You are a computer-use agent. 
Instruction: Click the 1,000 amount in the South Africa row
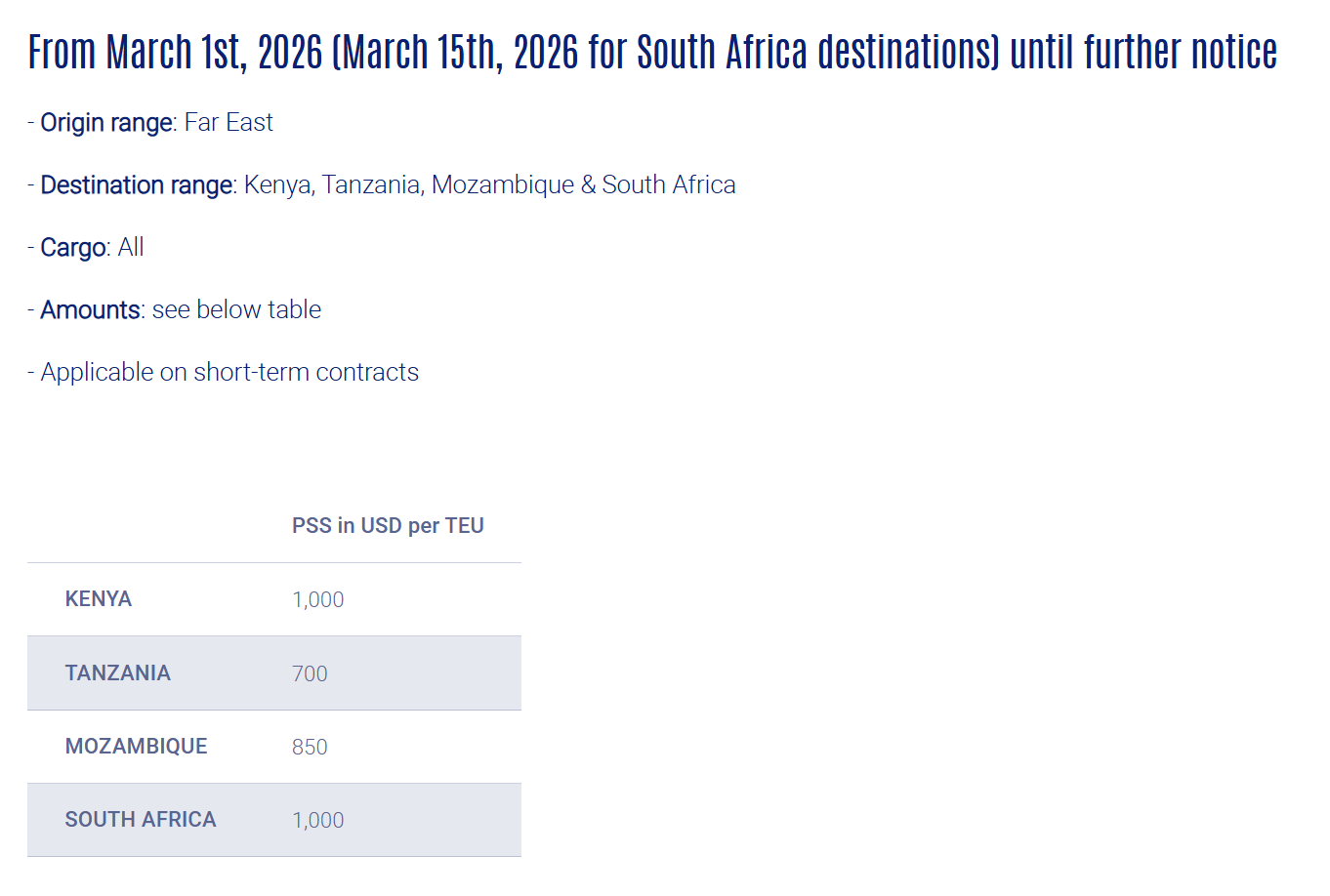[318, 821]
